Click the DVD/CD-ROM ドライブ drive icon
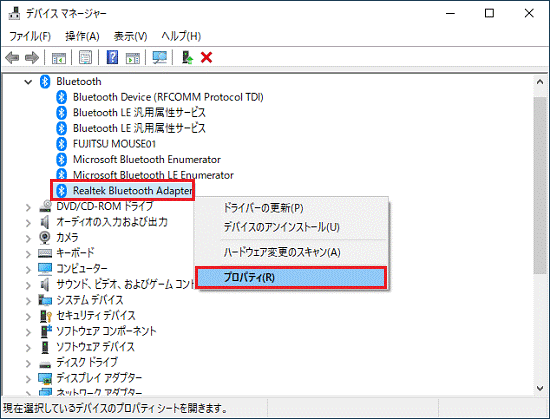 coord(45,206)
